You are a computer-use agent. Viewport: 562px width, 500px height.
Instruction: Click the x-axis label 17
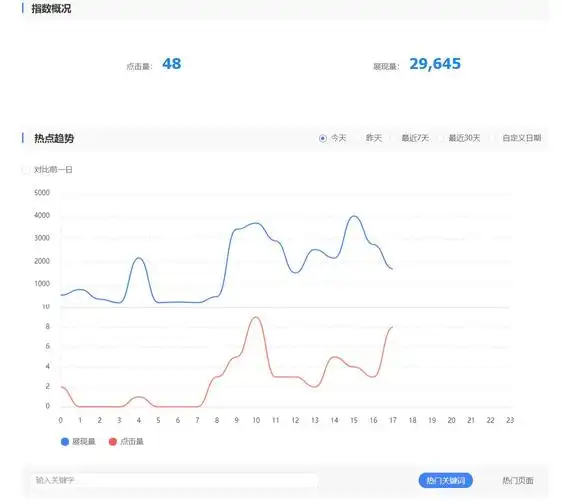tap(393, 420)
